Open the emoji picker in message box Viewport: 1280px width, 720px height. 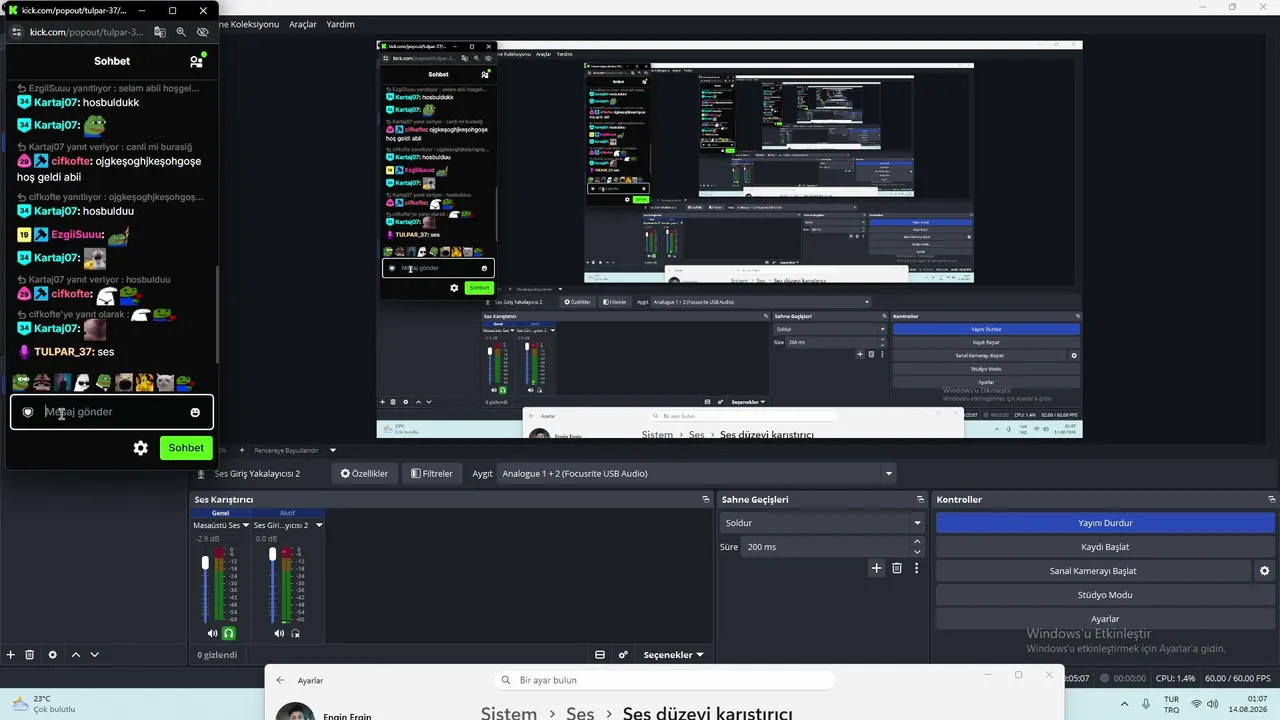[195, 412]
